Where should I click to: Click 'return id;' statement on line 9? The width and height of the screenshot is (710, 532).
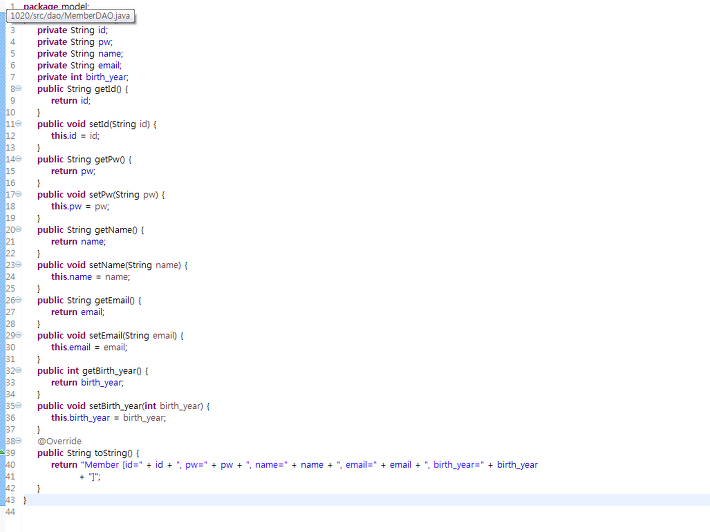71,101
